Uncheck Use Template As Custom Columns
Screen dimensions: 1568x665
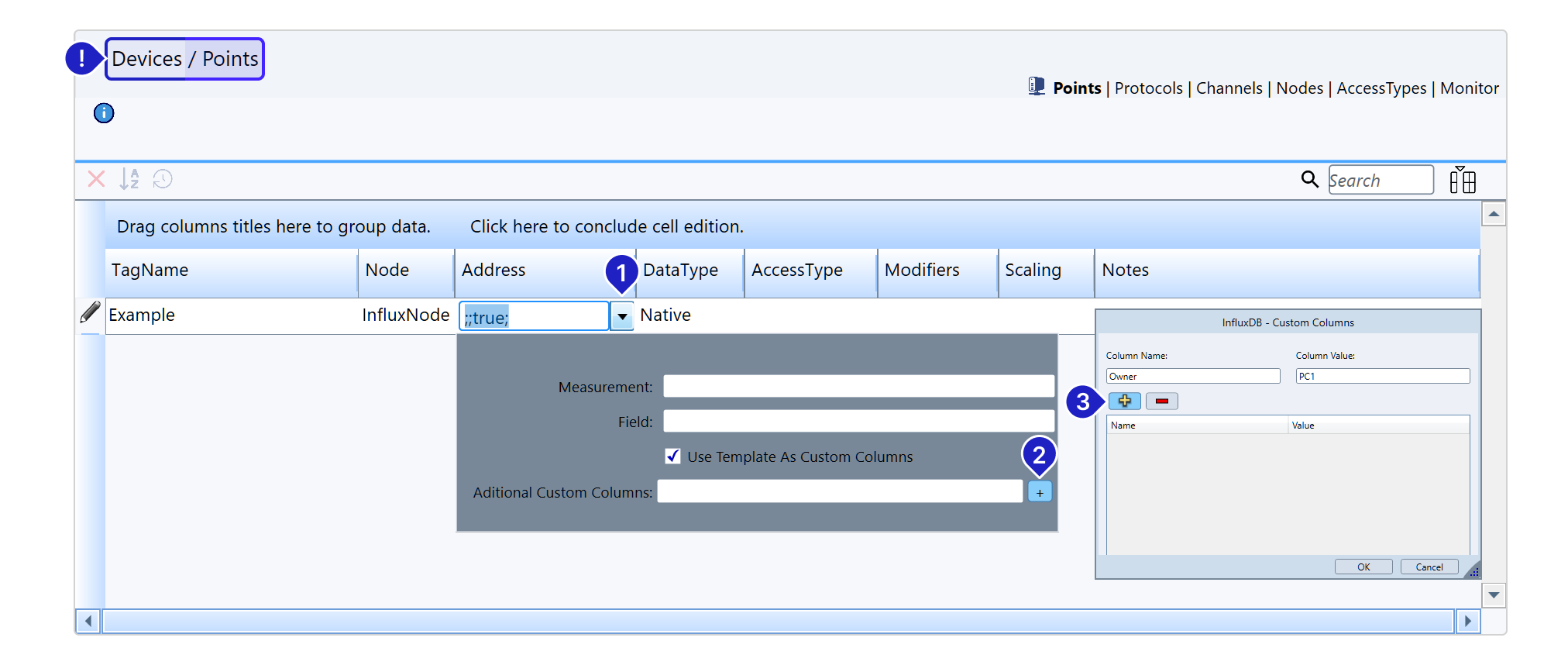coord(672,457)
